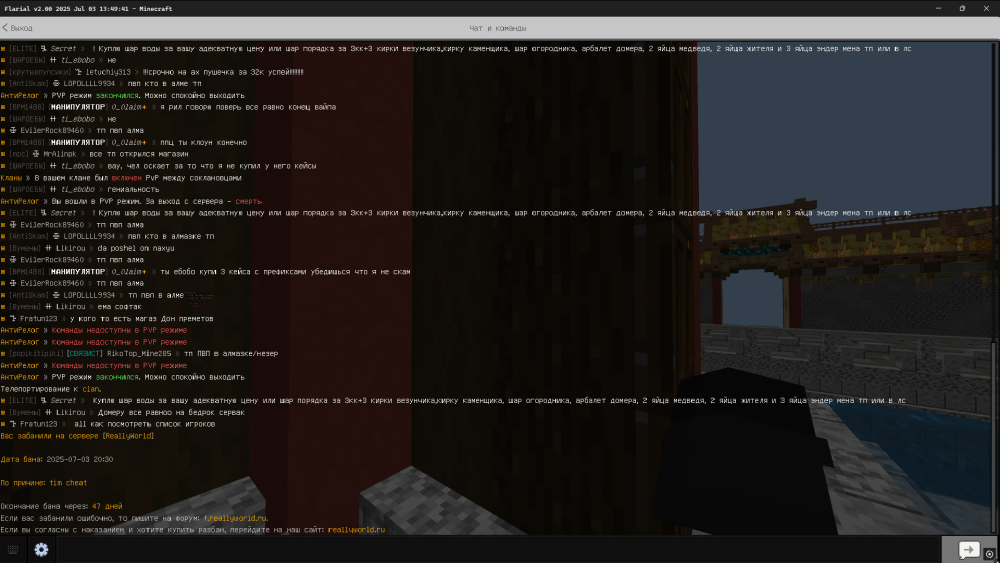The image size is (1000, 563).
Task: Select line "Дата бана: 2025-07-03 20:30"
Action: tap(57, 459)
